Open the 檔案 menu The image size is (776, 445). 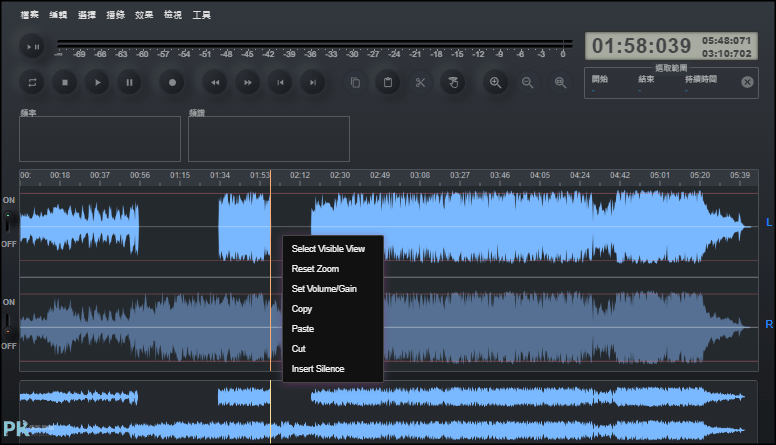point(30,15)
